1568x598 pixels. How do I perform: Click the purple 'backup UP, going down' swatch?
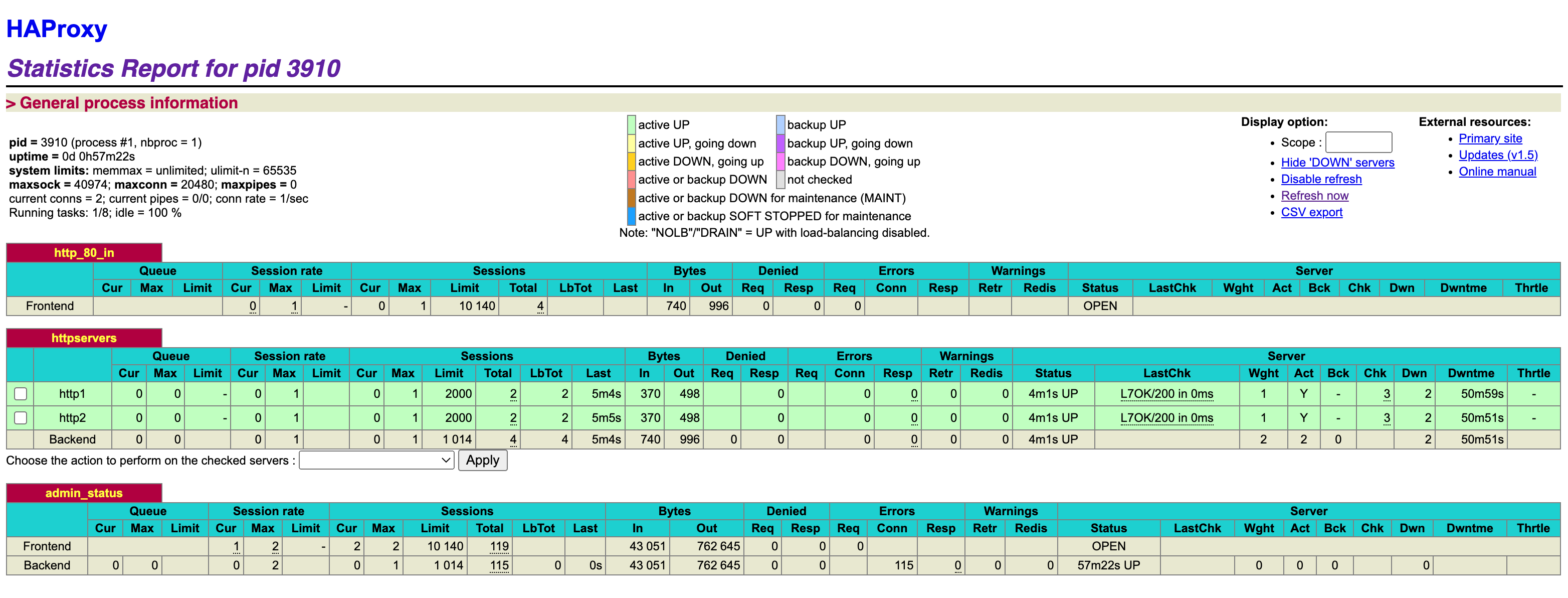tap(780, 143)
